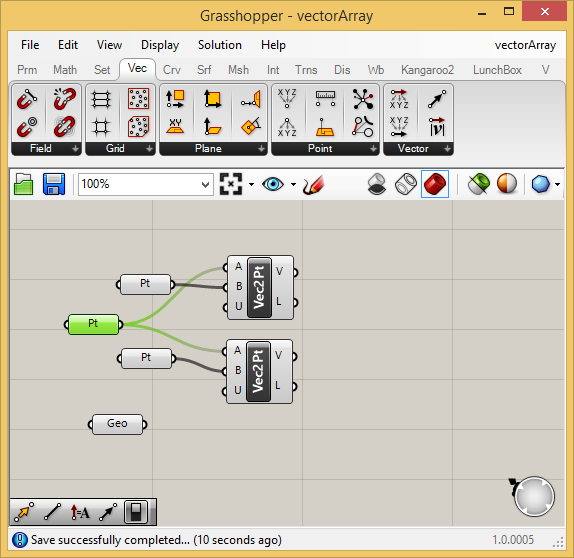The width and height of the screenshot is (574, 558).
Task: Toggle the named views eye icon
Action: tap(273, 184)
